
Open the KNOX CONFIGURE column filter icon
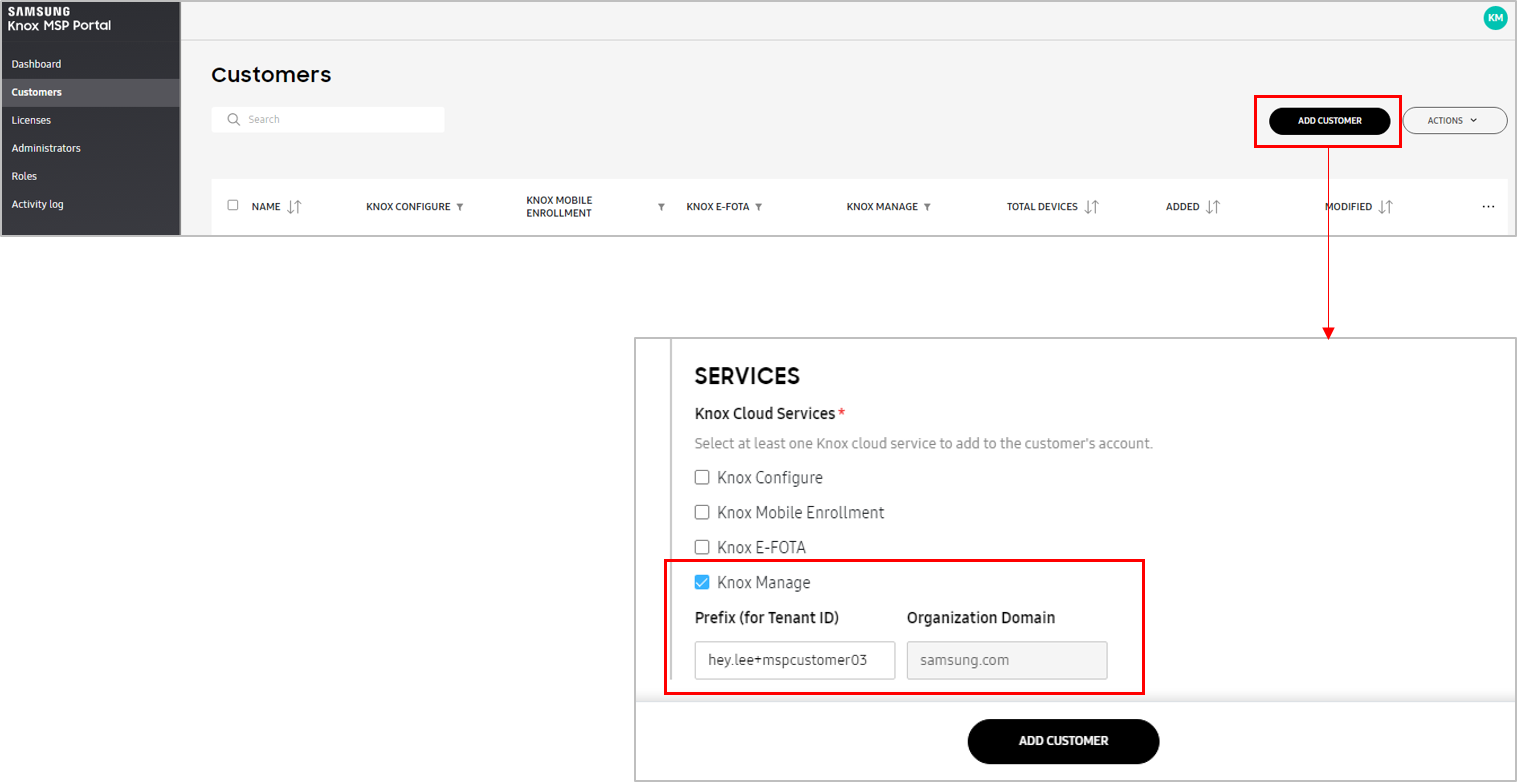tap(460, 206)
